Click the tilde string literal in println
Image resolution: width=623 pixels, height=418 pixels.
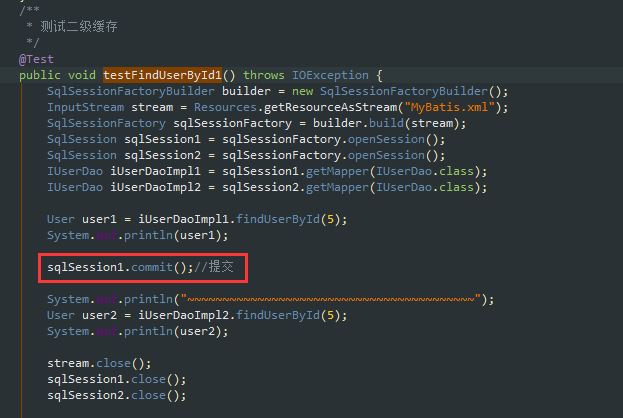pyautogui.click(x=331, y=299)
